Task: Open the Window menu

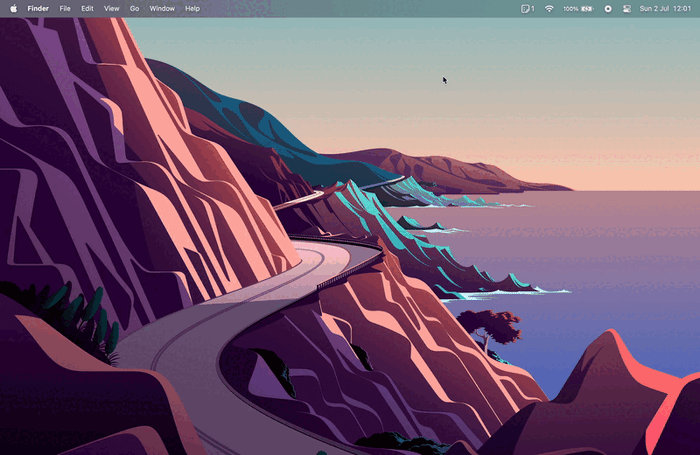Action: tap(162, 8)
